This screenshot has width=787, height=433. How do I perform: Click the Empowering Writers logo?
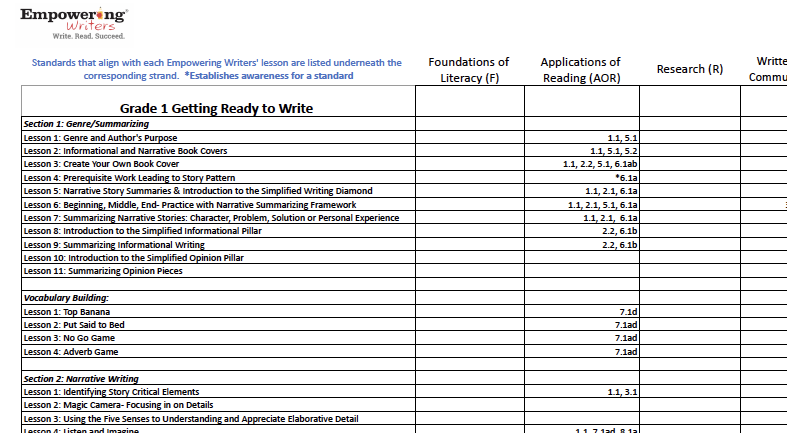pyautogui.click(x=74, y=19)
